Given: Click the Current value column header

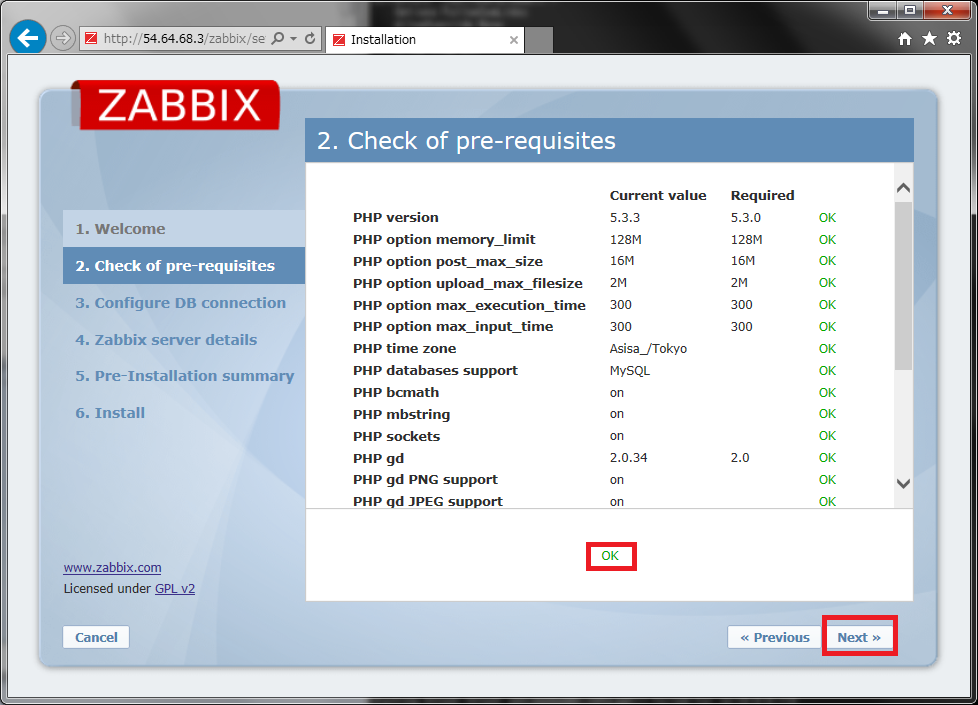Looking at the screenshot, I should click(657, 195).
